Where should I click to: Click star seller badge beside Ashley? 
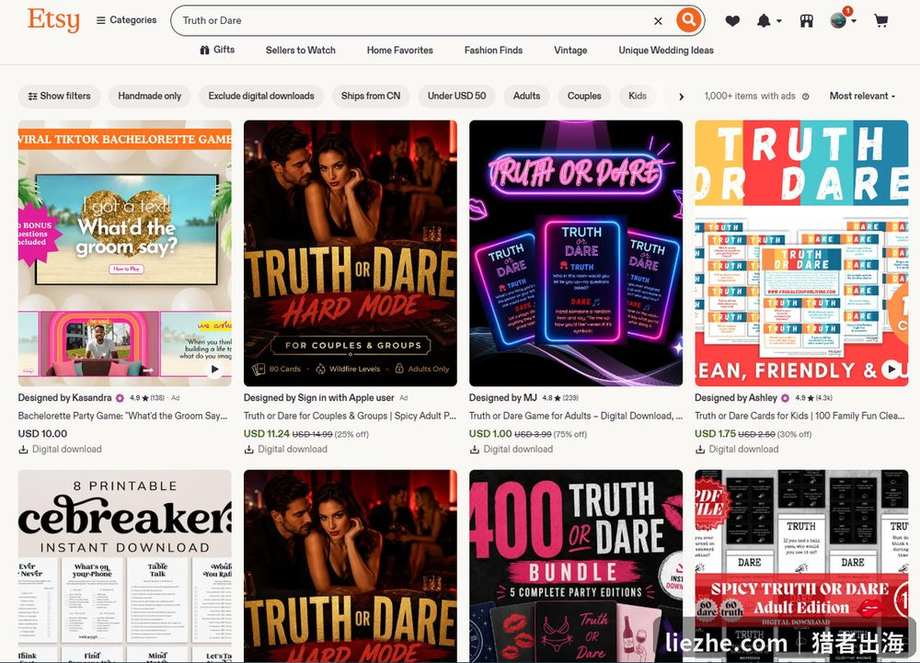pos(785,398)
